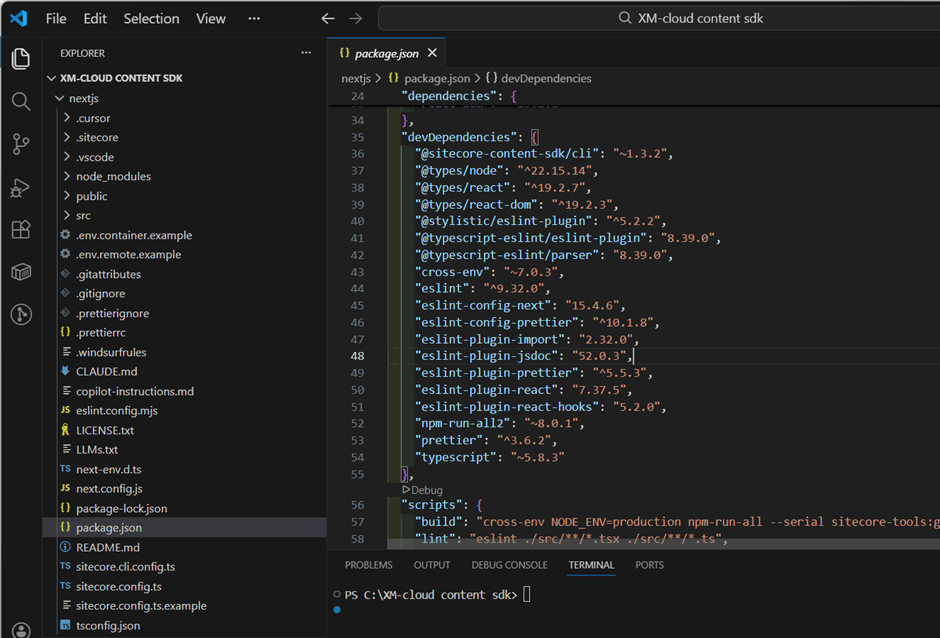This screenshot has width=940, height=638.
Task: Open the Search view in activity bar
Action: coord(21,102)
